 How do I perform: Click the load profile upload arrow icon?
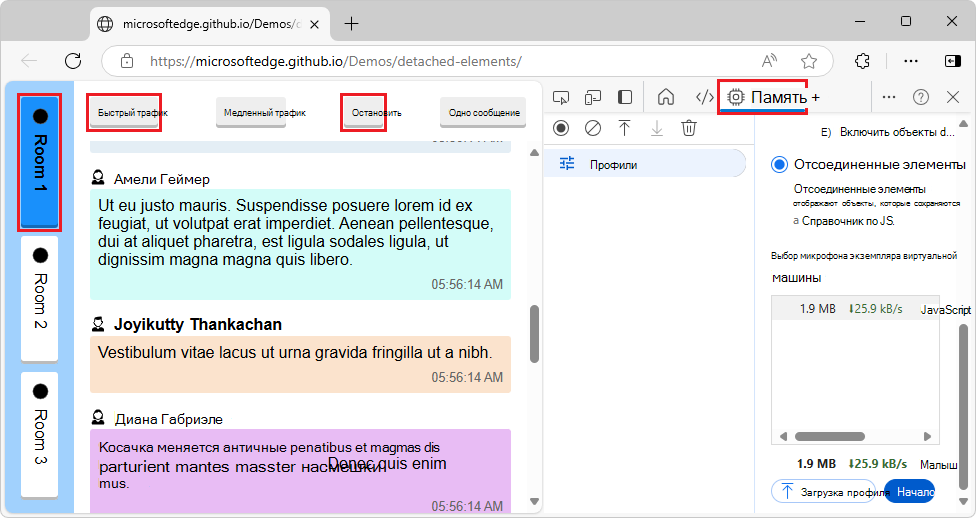pos(624,128)
